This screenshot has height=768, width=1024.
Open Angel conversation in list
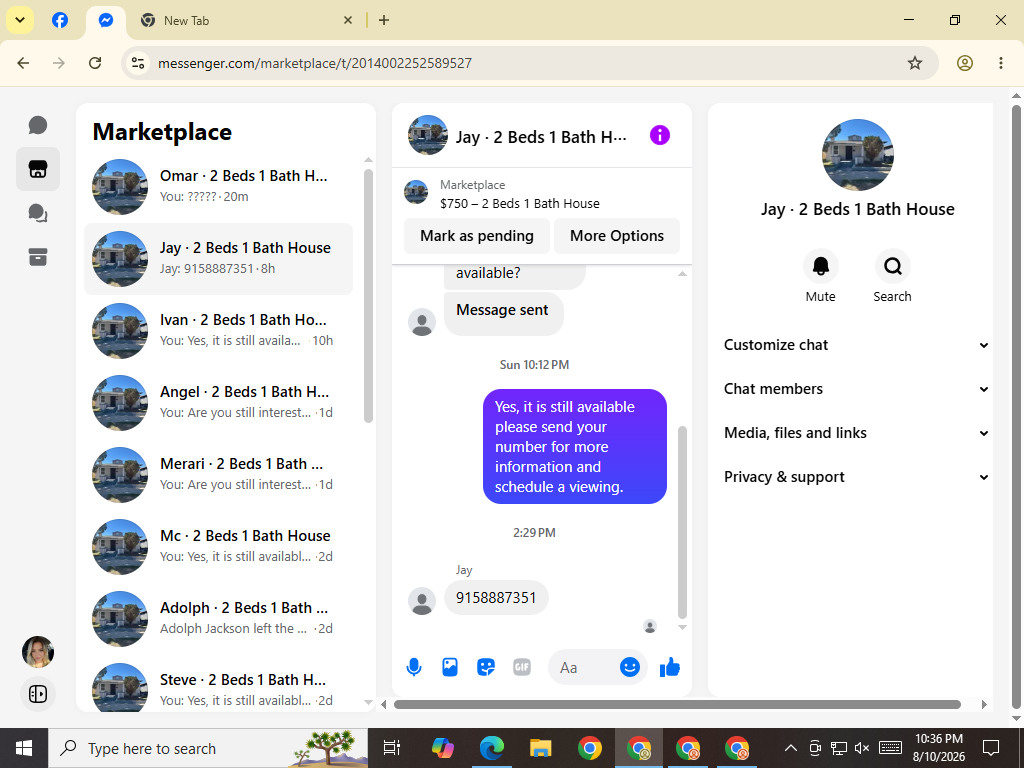(219, 403)
